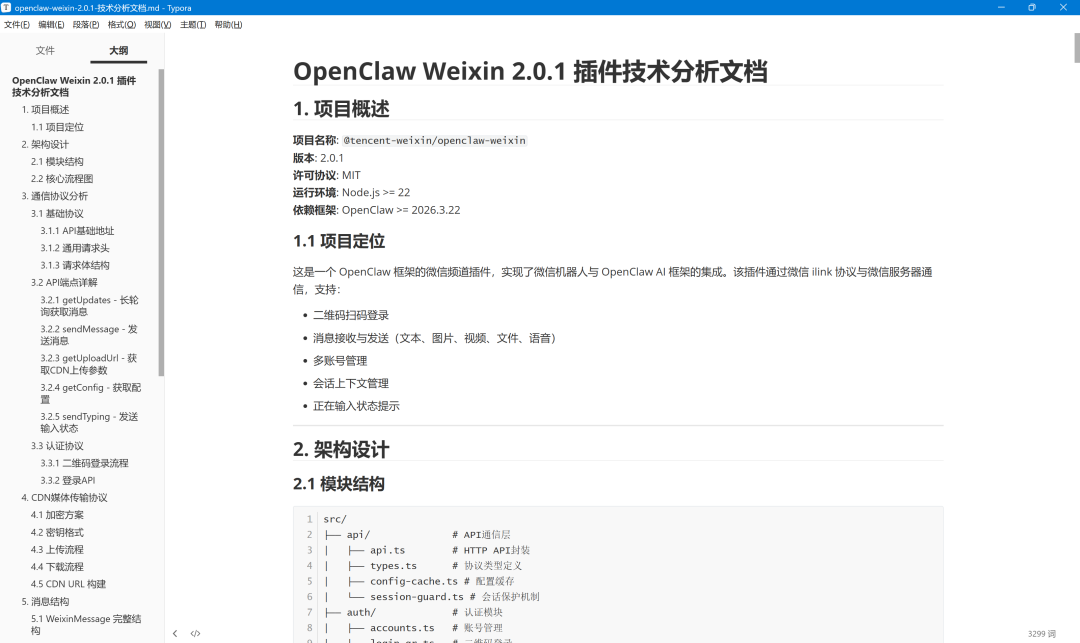Click the outline sidebar scrollbar

coord(161,220)
